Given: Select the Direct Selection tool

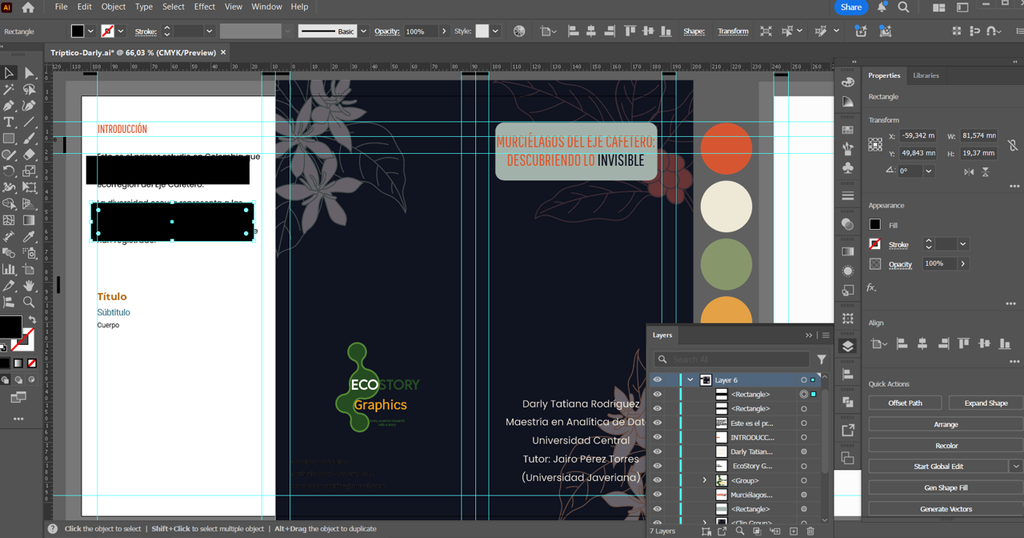Looking at the screenshot, I should point(29,73).
